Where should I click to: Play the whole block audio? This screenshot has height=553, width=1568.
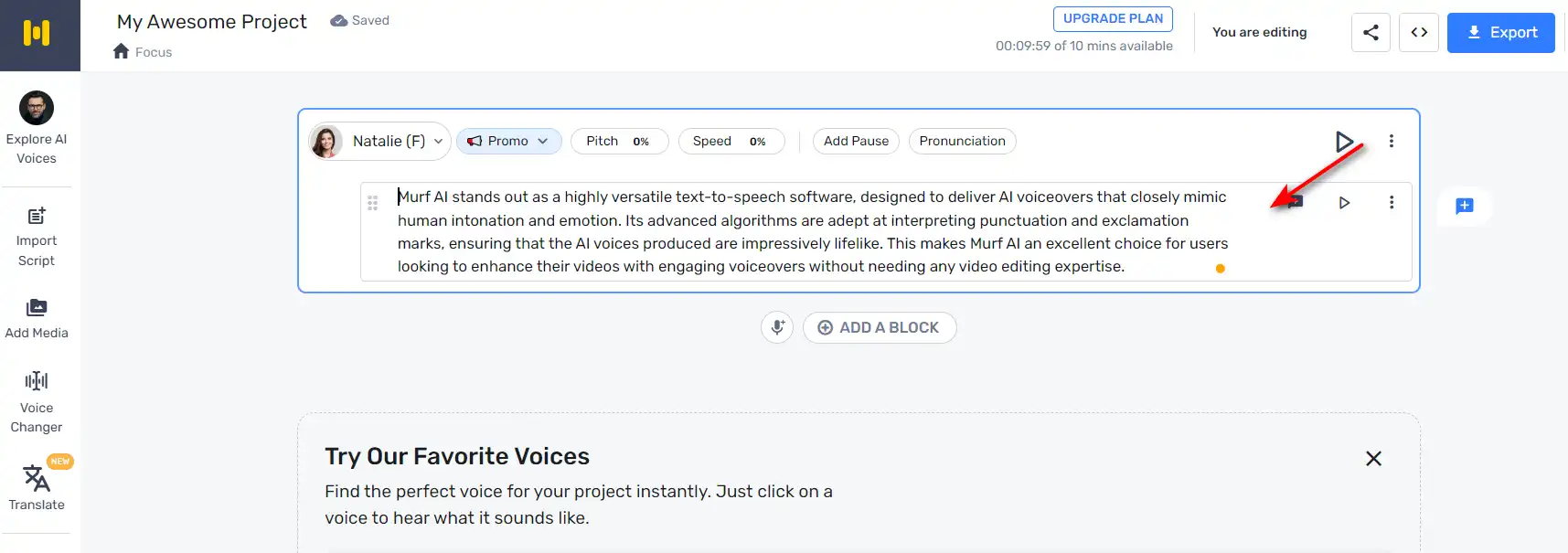click(x=1344, y=142)
